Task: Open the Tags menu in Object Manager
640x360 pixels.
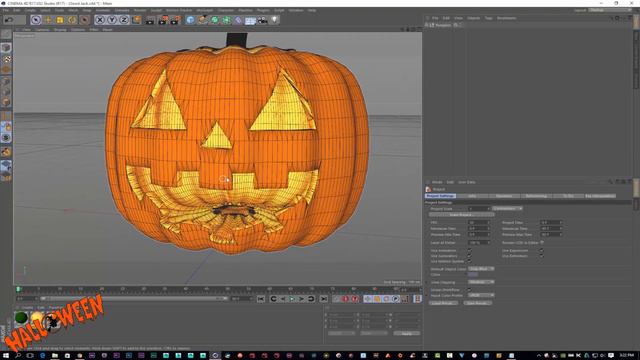Action: 488,18
